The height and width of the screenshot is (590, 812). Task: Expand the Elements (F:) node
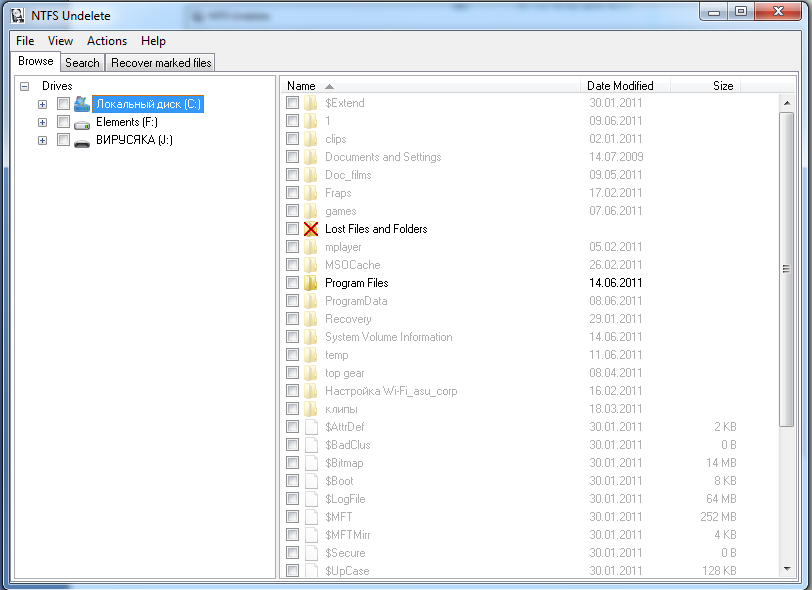coord(42,123)
